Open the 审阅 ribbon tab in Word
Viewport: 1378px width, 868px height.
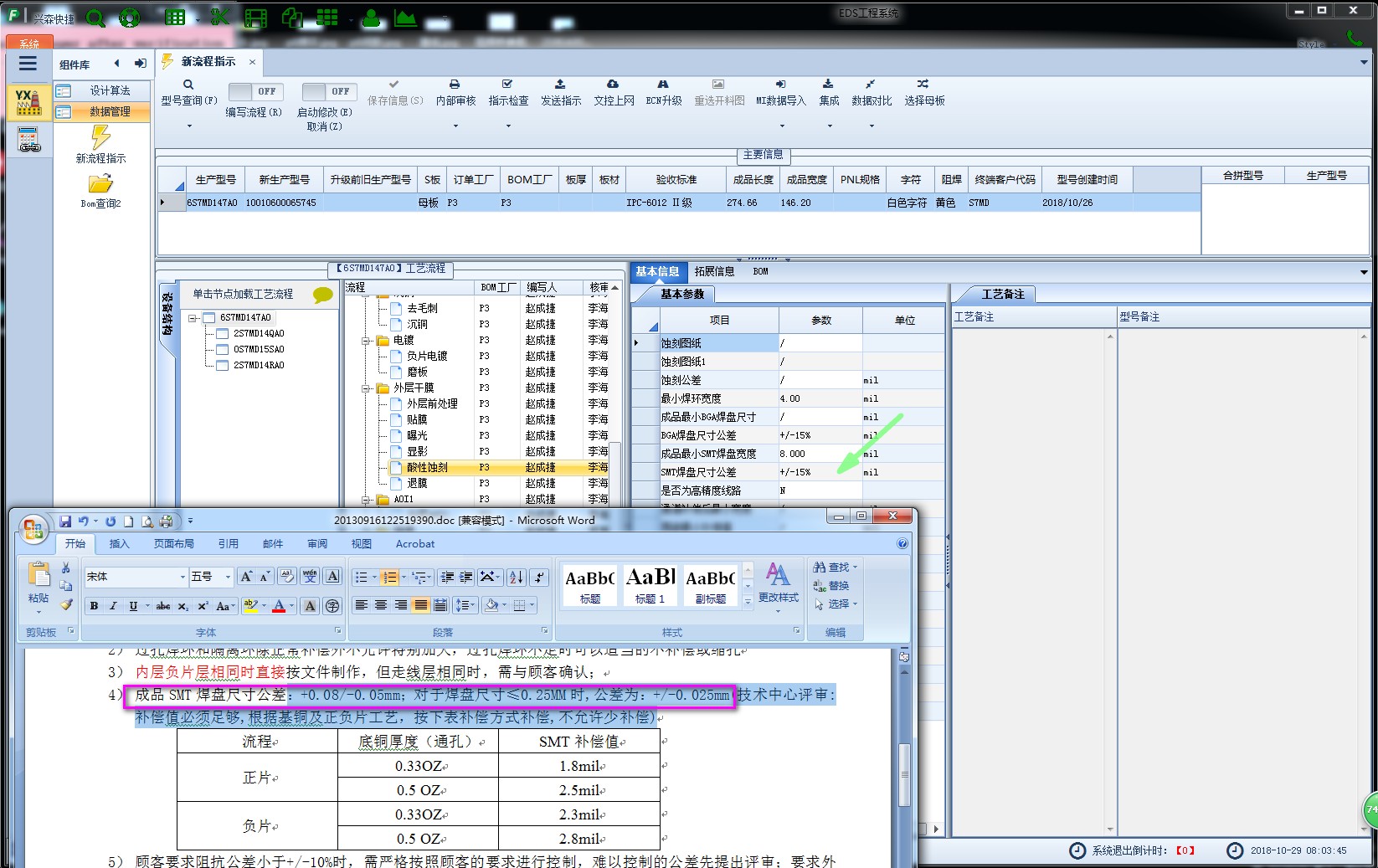317,543
